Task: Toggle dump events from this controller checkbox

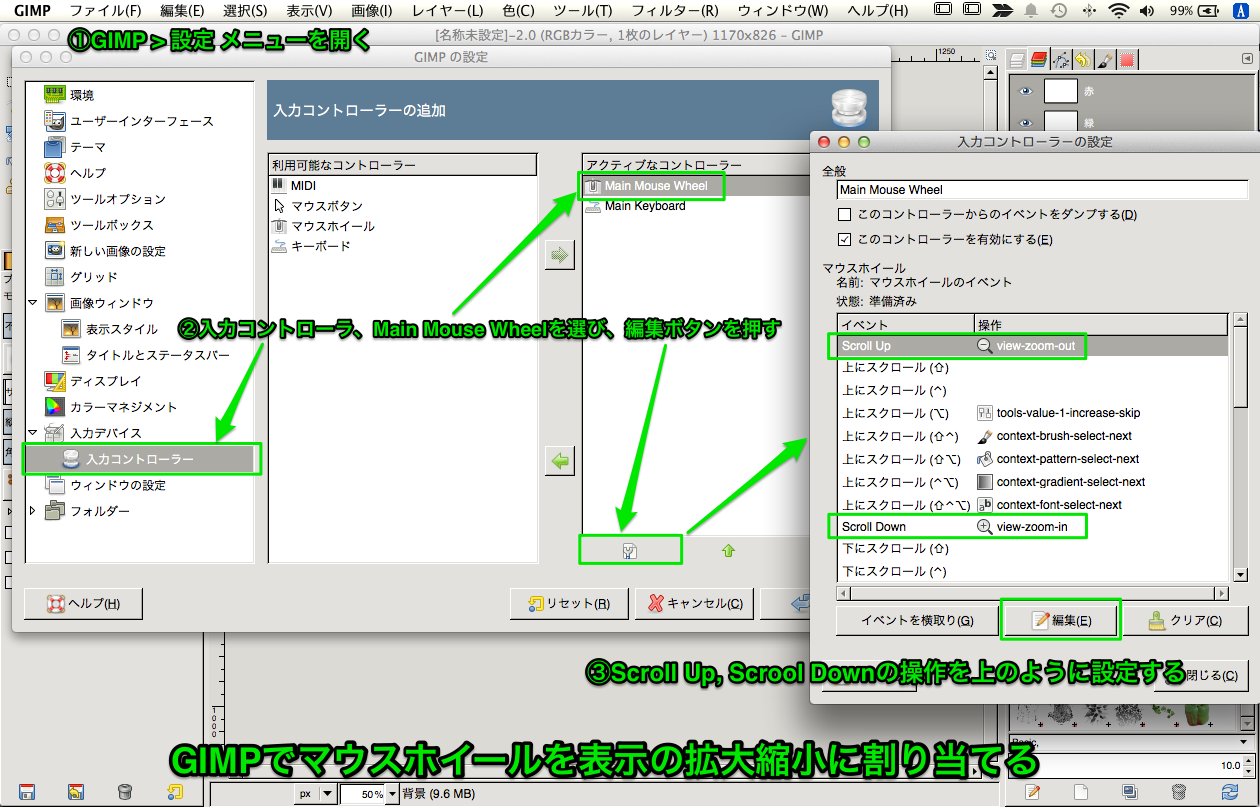Action: click(x=845, y=215)
